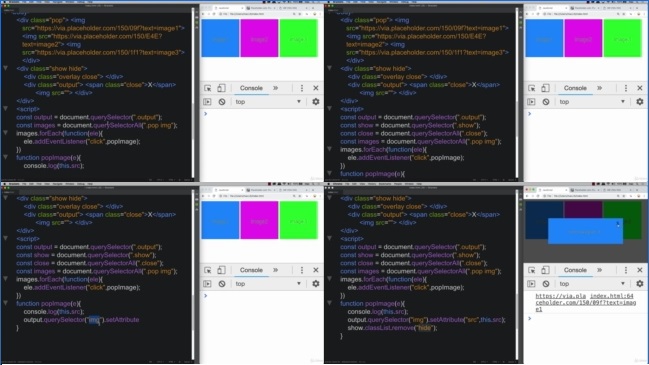Select the inspect element icon in bottom-right panel

[x=532, y=270]
